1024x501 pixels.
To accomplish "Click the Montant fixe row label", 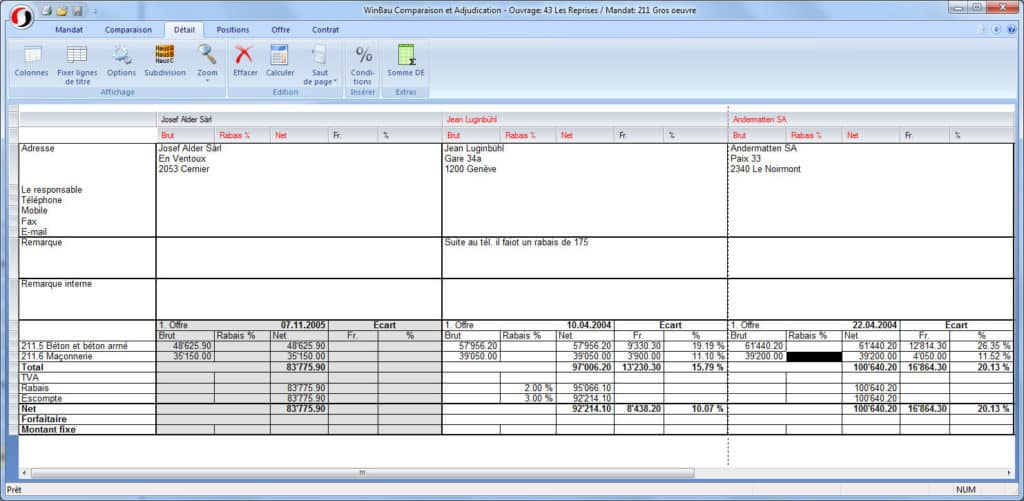I will (x=49, y=430).
